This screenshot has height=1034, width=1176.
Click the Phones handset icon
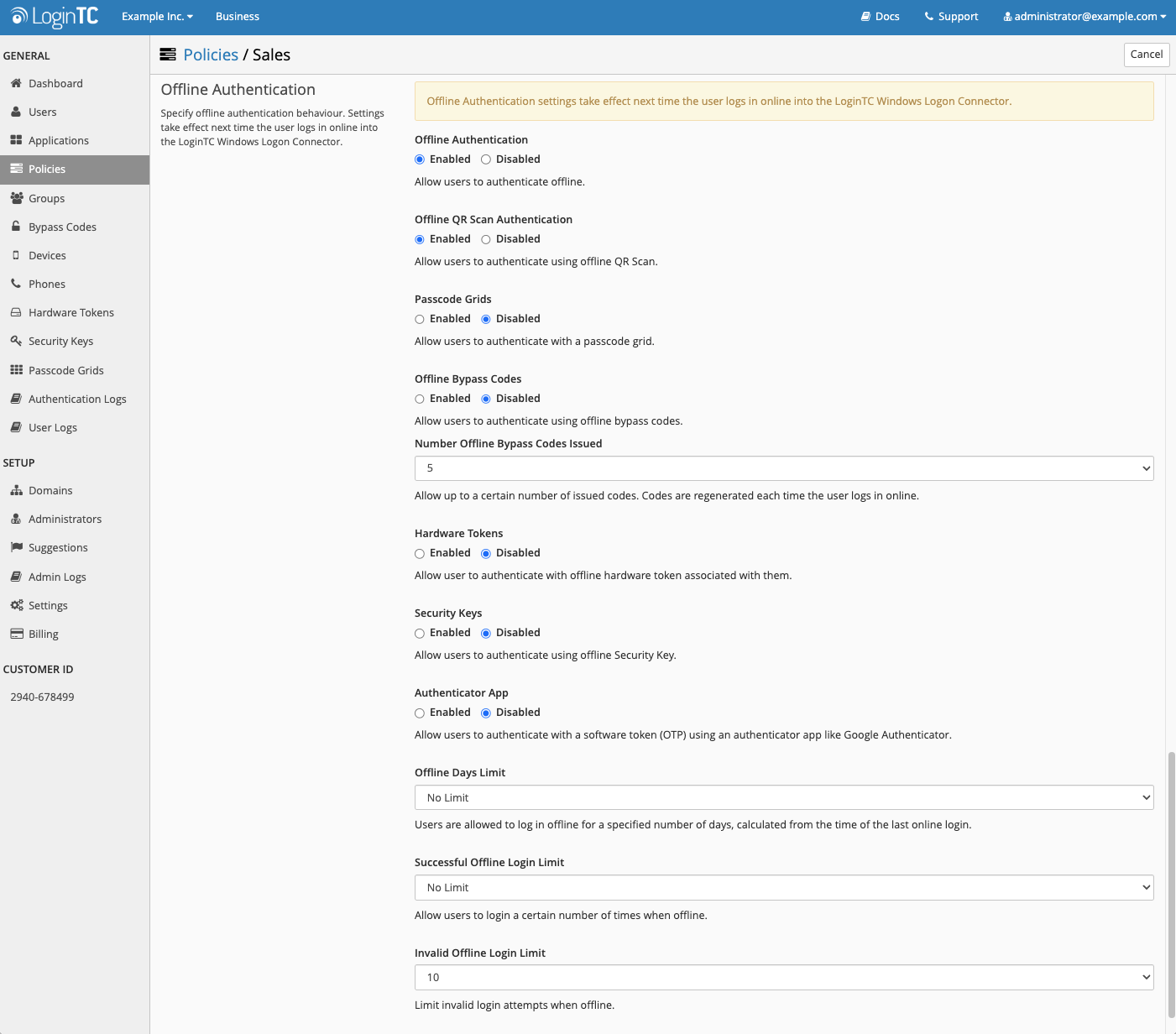point(16,284)
